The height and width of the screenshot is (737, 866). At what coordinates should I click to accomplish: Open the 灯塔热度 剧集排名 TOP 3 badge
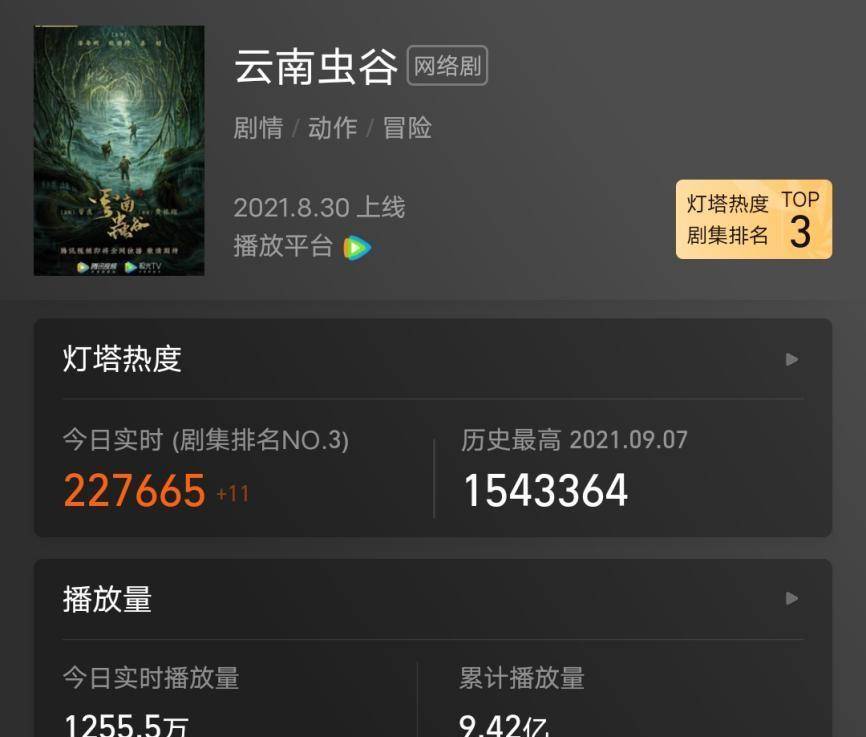pos(754,219)
